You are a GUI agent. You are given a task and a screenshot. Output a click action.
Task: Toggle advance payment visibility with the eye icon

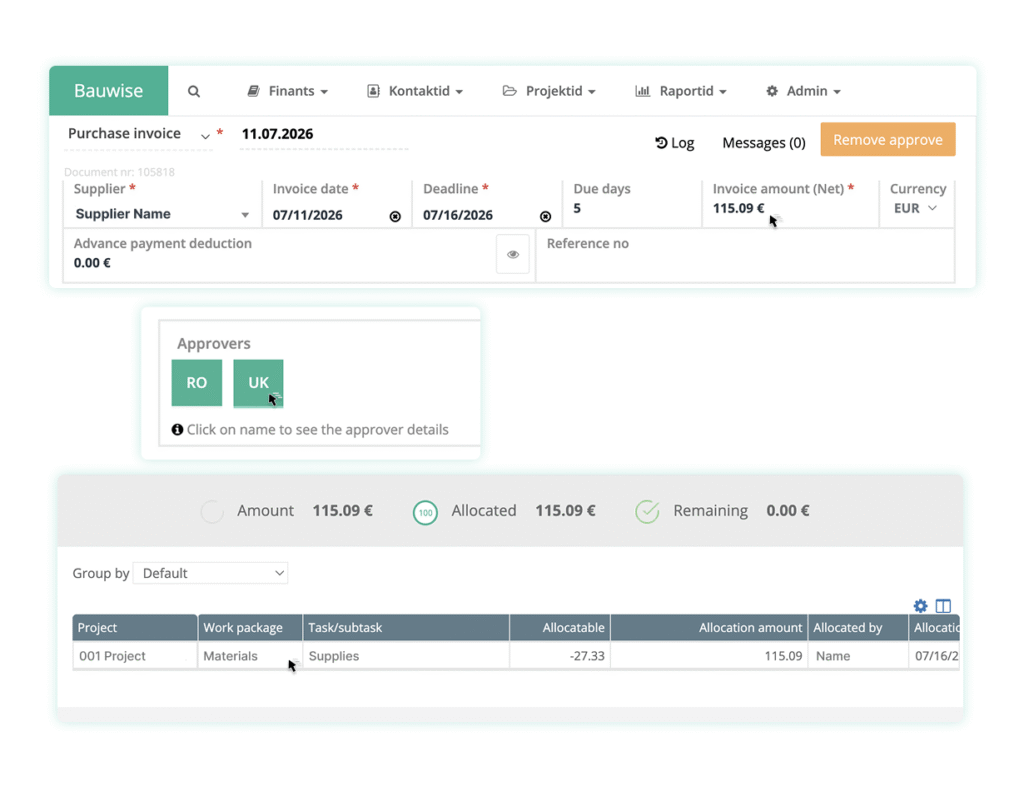512,254
